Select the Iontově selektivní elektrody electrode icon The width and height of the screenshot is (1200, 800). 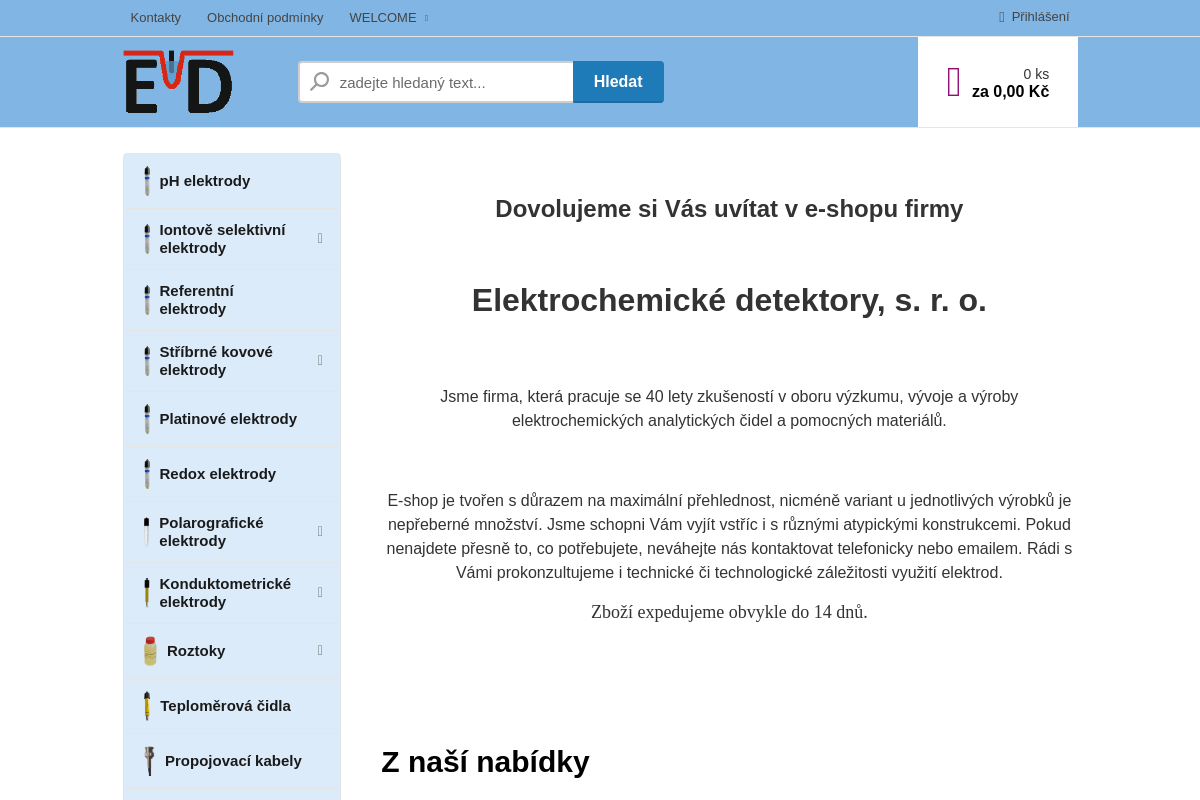pos(147,238)
